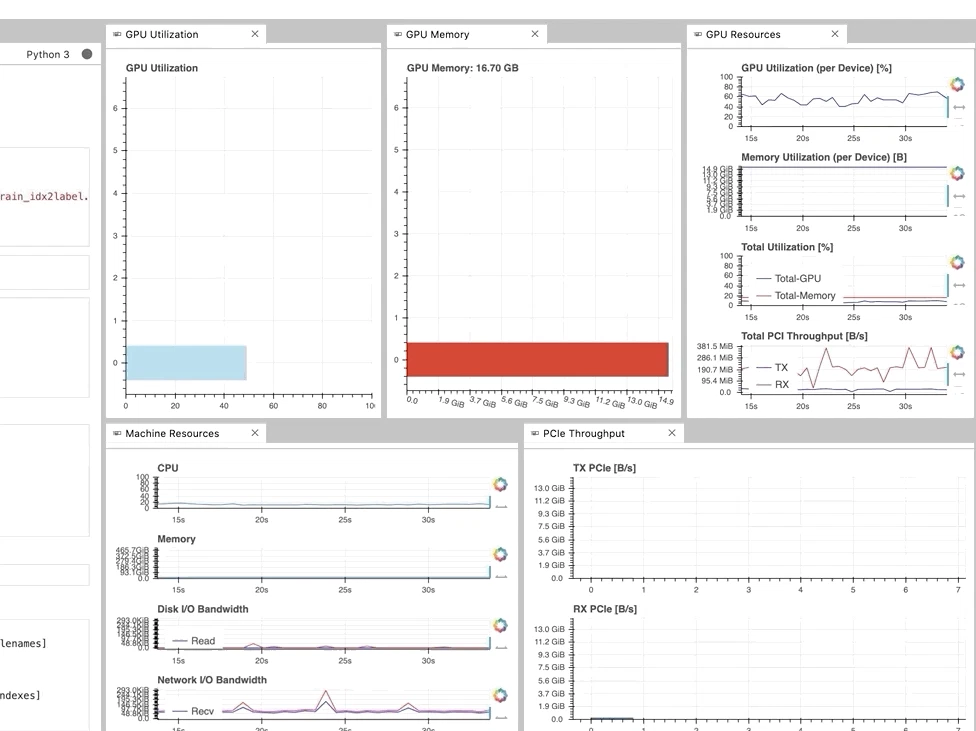Viewport: 976px width, 731px height.
Task: Click Bokeh logo beside the CPU chart
Action: (x=500, y=484)
